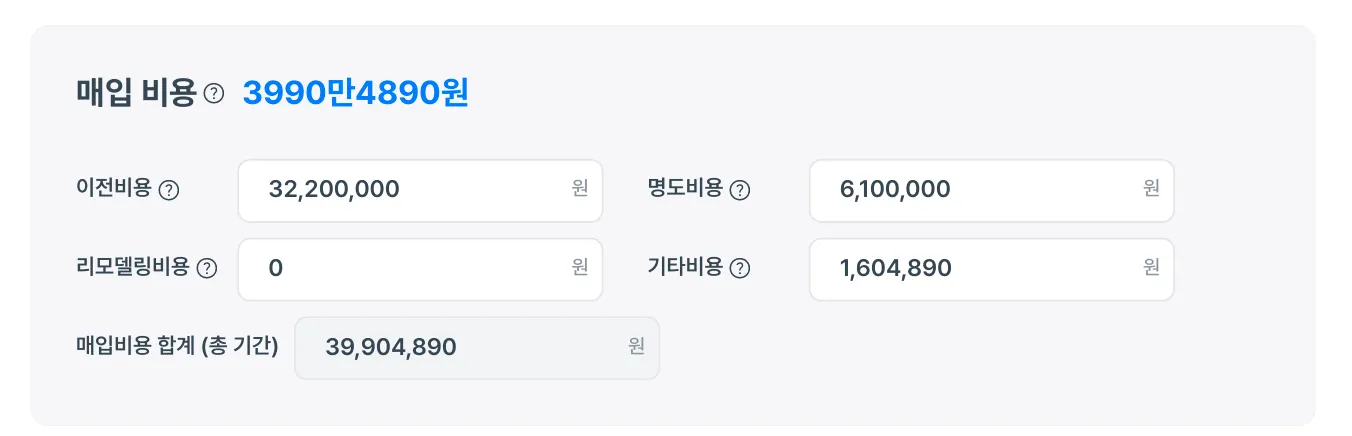Click the 원 unit in the 매입비용 합계 field

637,347
